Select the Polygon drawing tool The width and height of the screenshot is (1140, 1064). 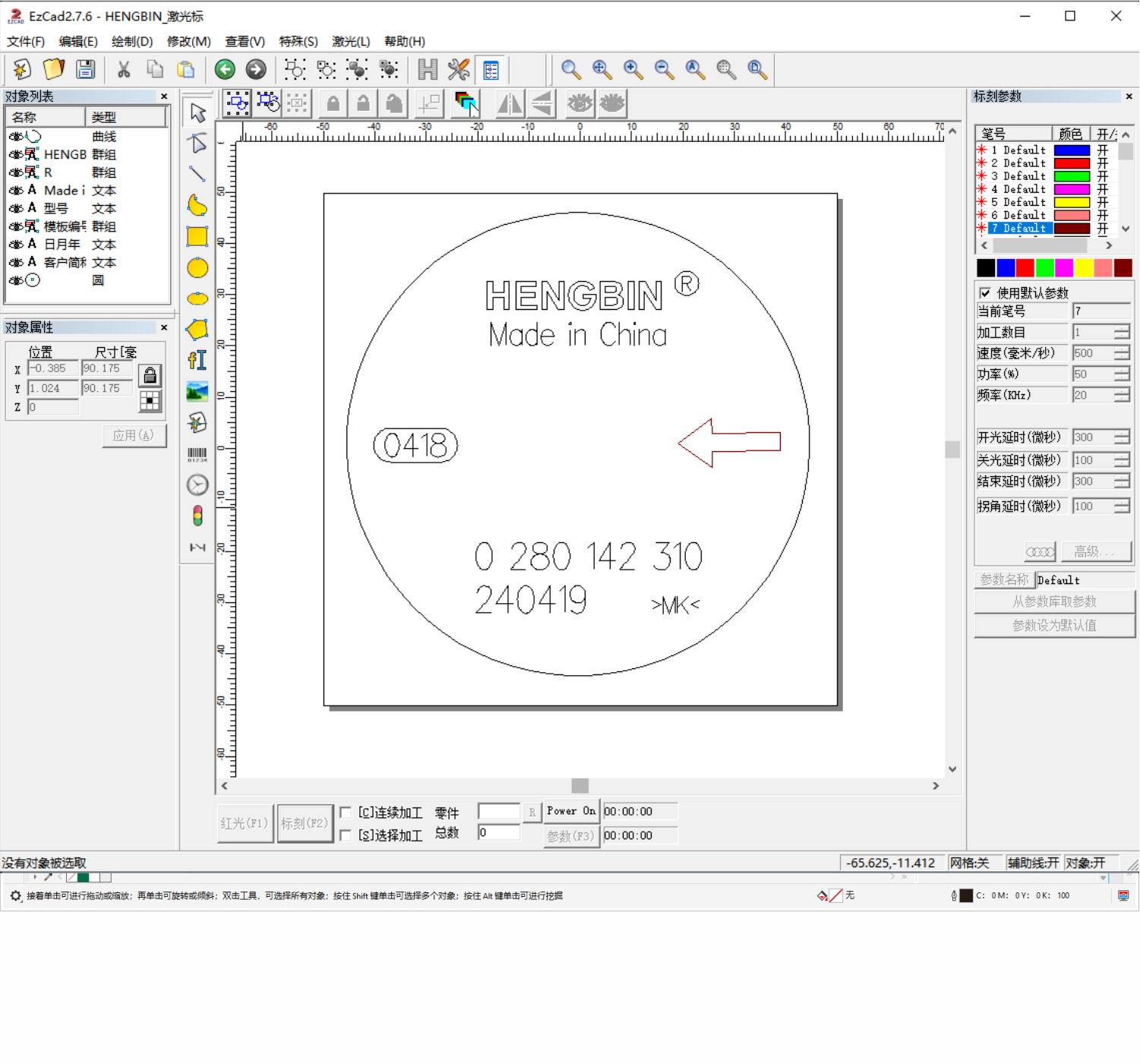pyautogui.click(x=197, y=330)
